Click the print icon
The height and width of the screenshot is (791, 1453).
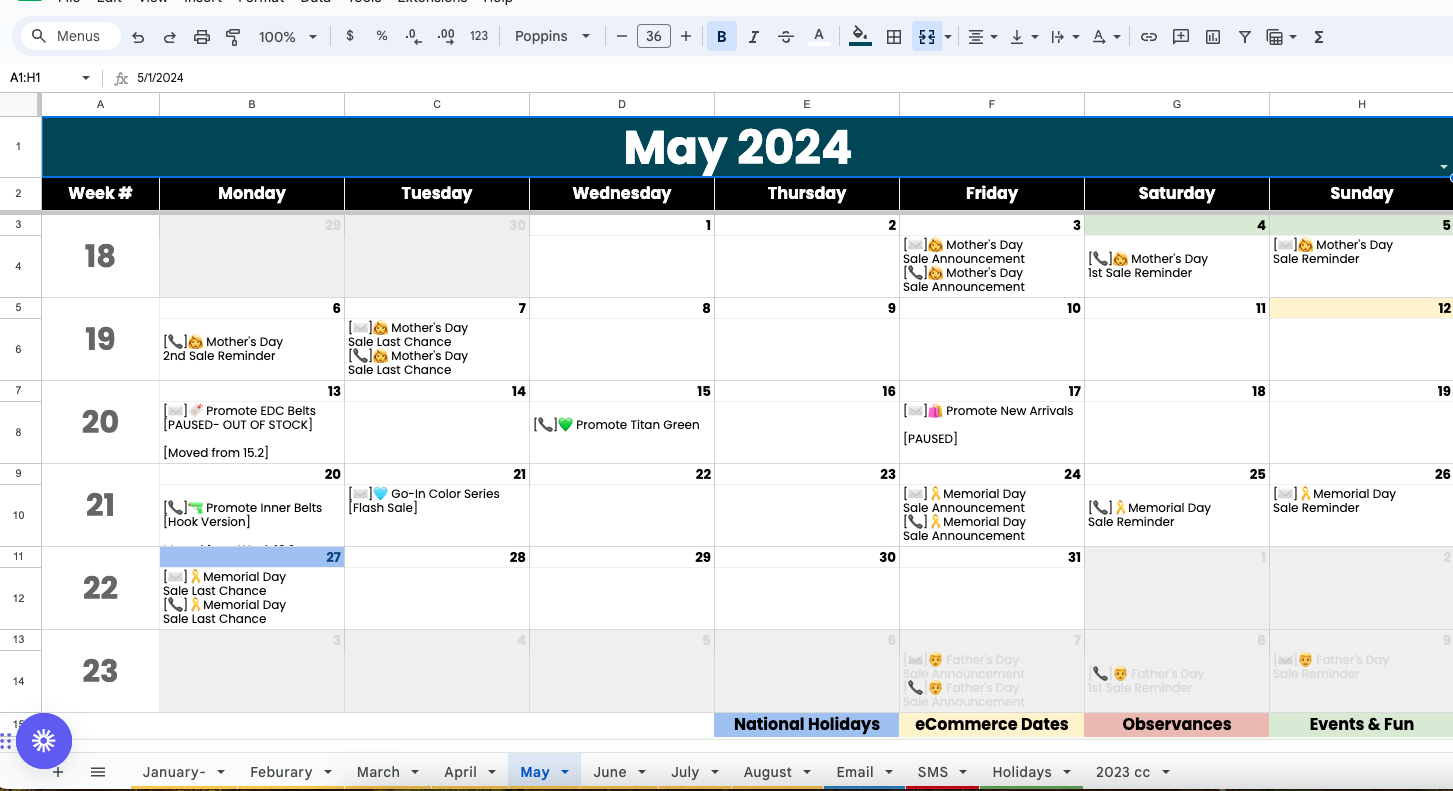point(202,37)
